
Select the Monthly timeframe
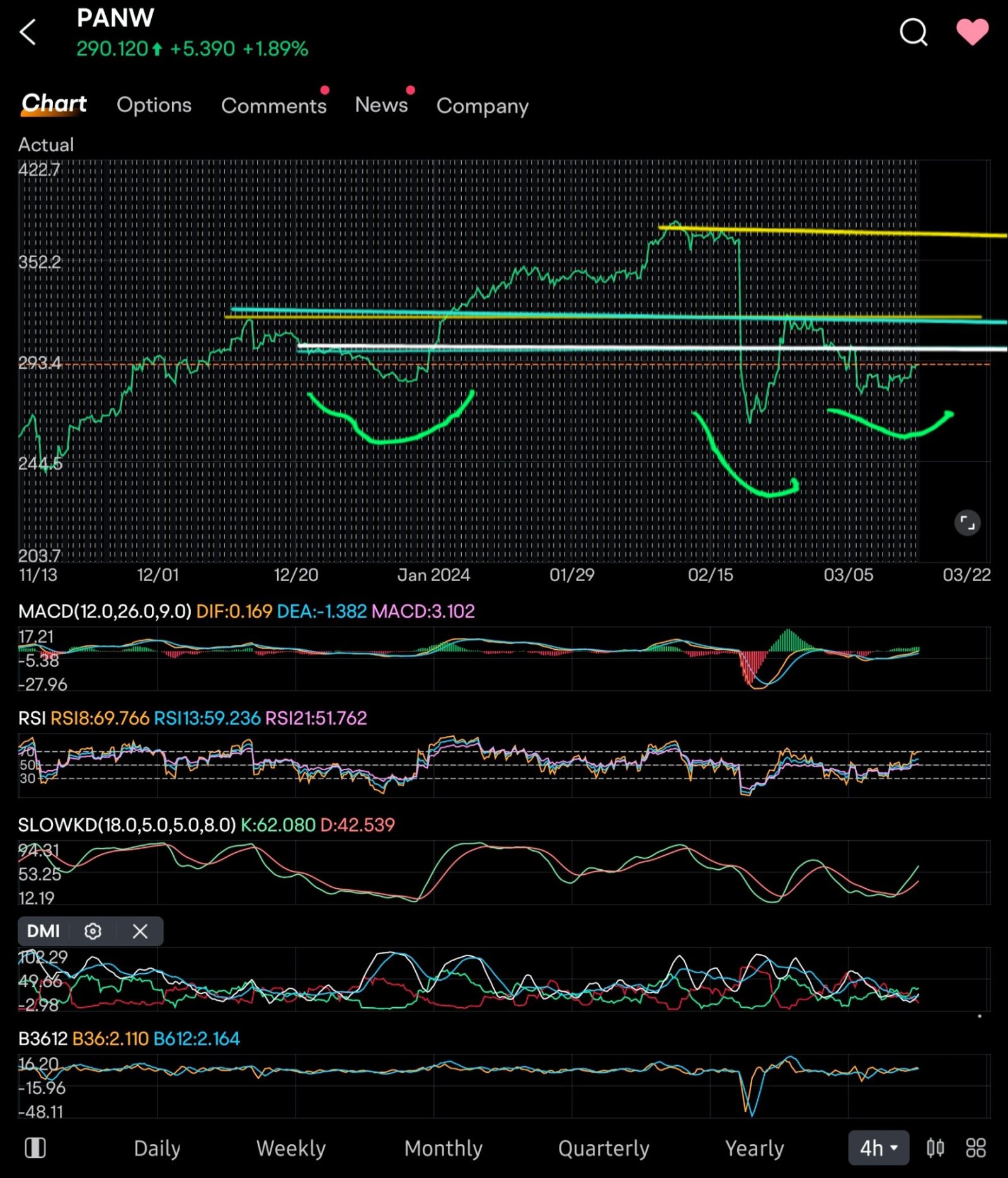(443, 1148)
